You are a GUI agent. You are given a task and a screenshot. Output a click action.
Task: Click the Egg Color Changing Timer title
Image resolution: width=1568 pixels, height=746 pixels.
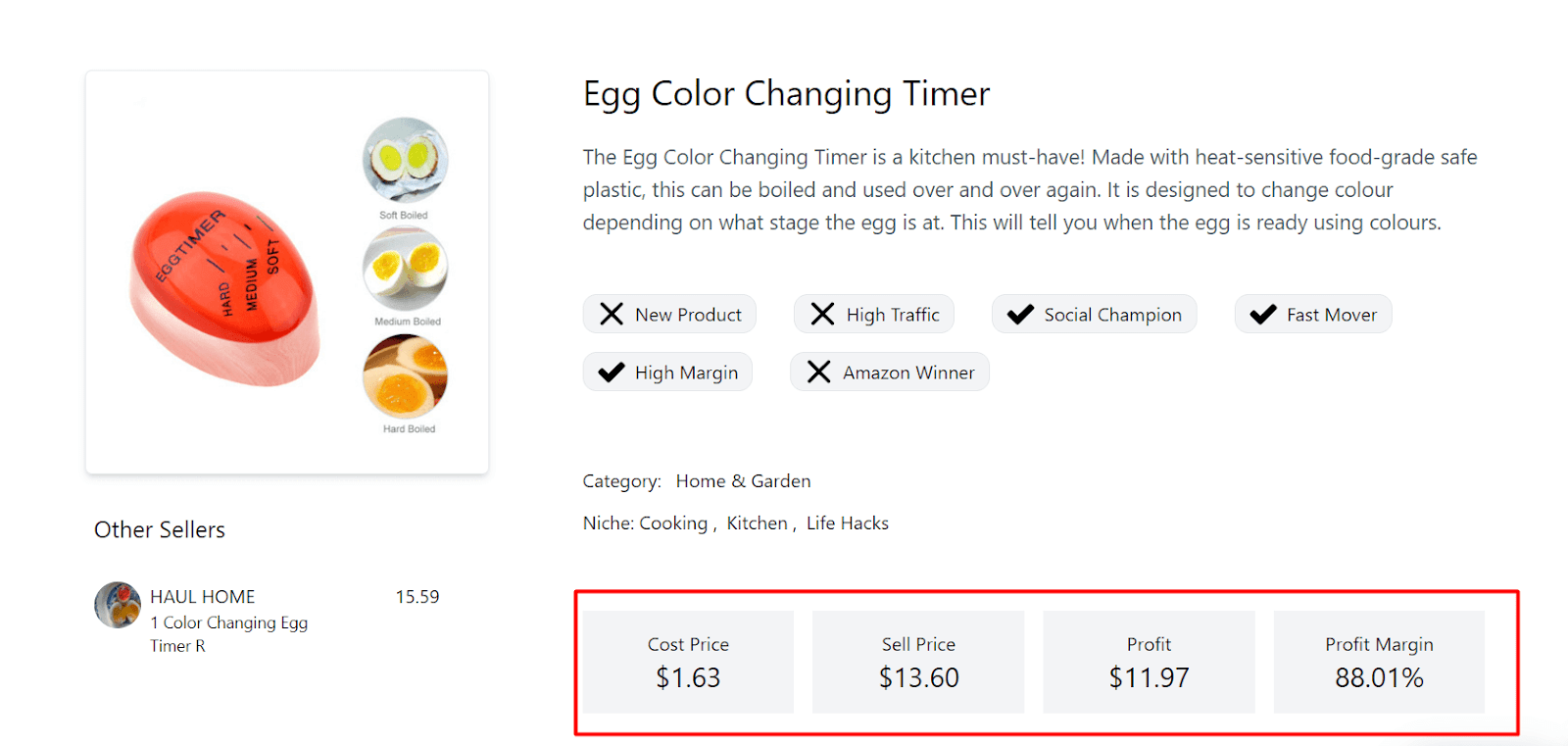click(x=786, y=94)
